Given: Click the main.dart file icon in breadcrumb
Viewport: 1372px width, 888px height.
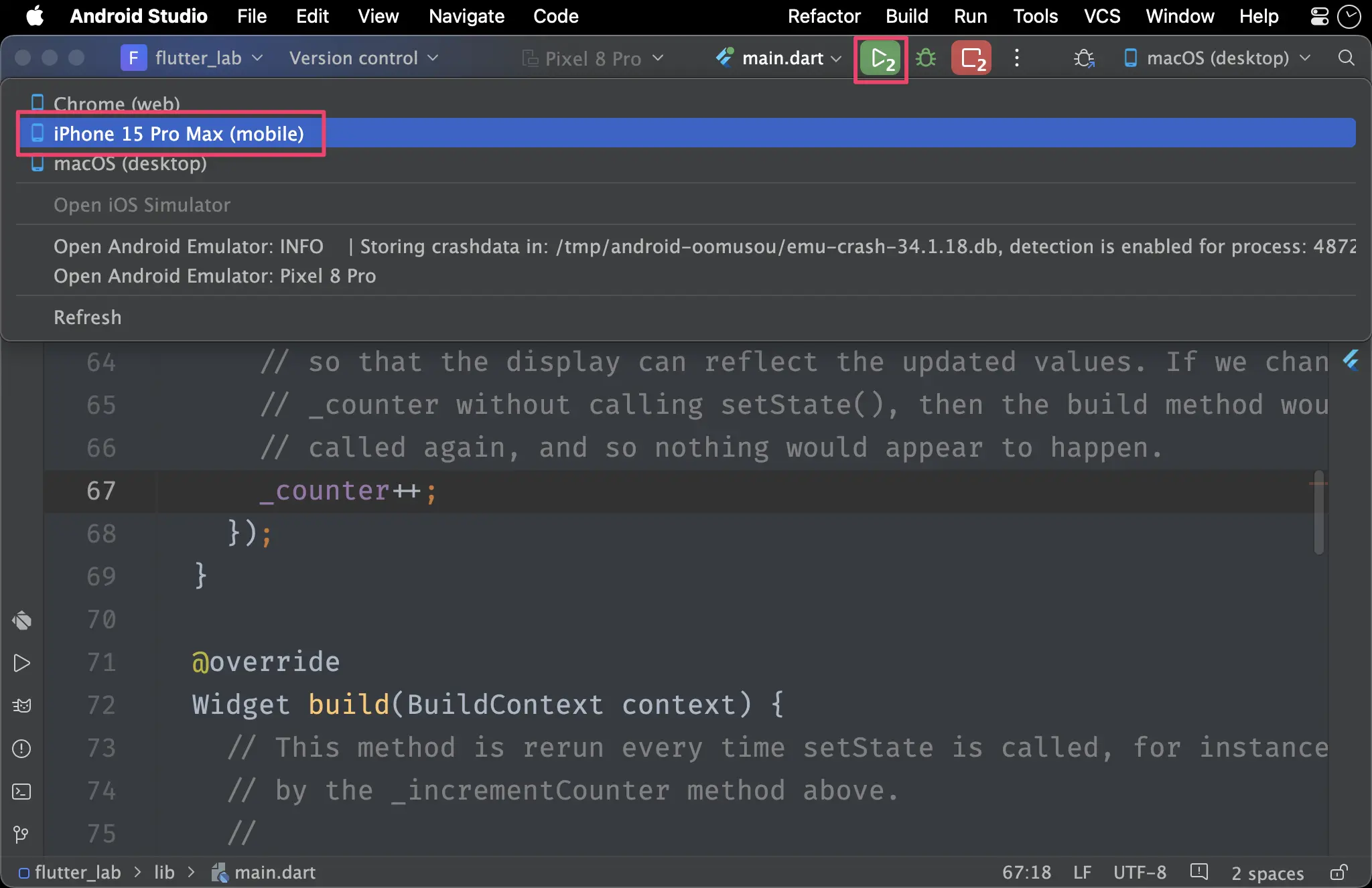Looking at the screenshot, I should [x=219, y=872].
